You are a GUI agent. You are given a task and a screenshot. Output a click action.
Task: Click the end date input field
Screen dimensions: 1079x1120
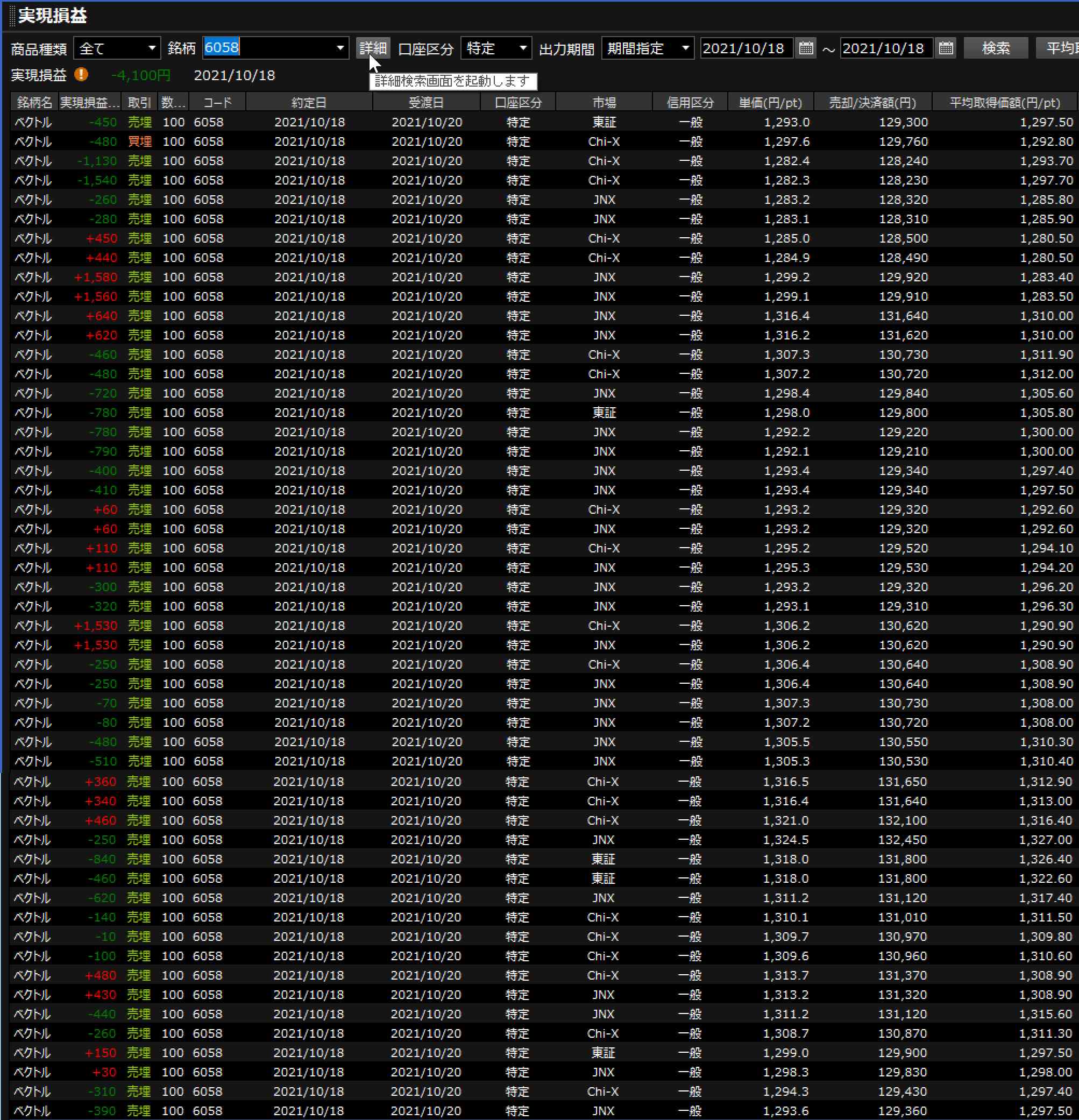pos(885,48)
